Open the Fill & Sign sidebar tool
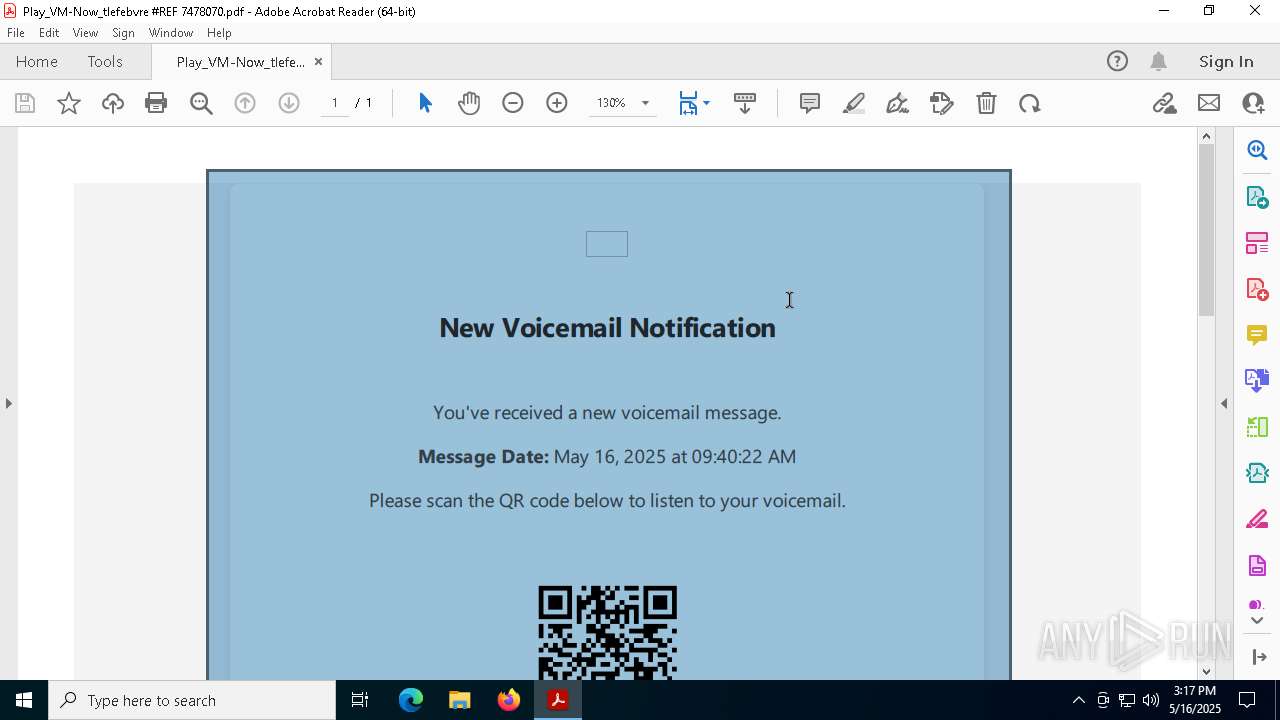 click(1257, 519)
